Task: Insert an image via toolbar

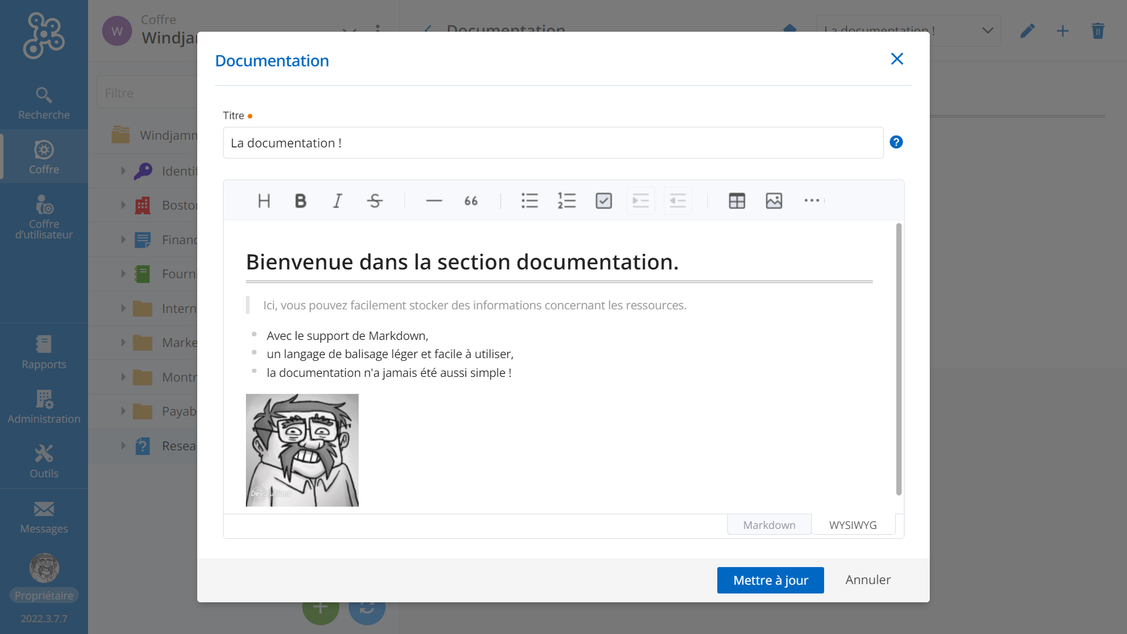Action: point(774,201)
